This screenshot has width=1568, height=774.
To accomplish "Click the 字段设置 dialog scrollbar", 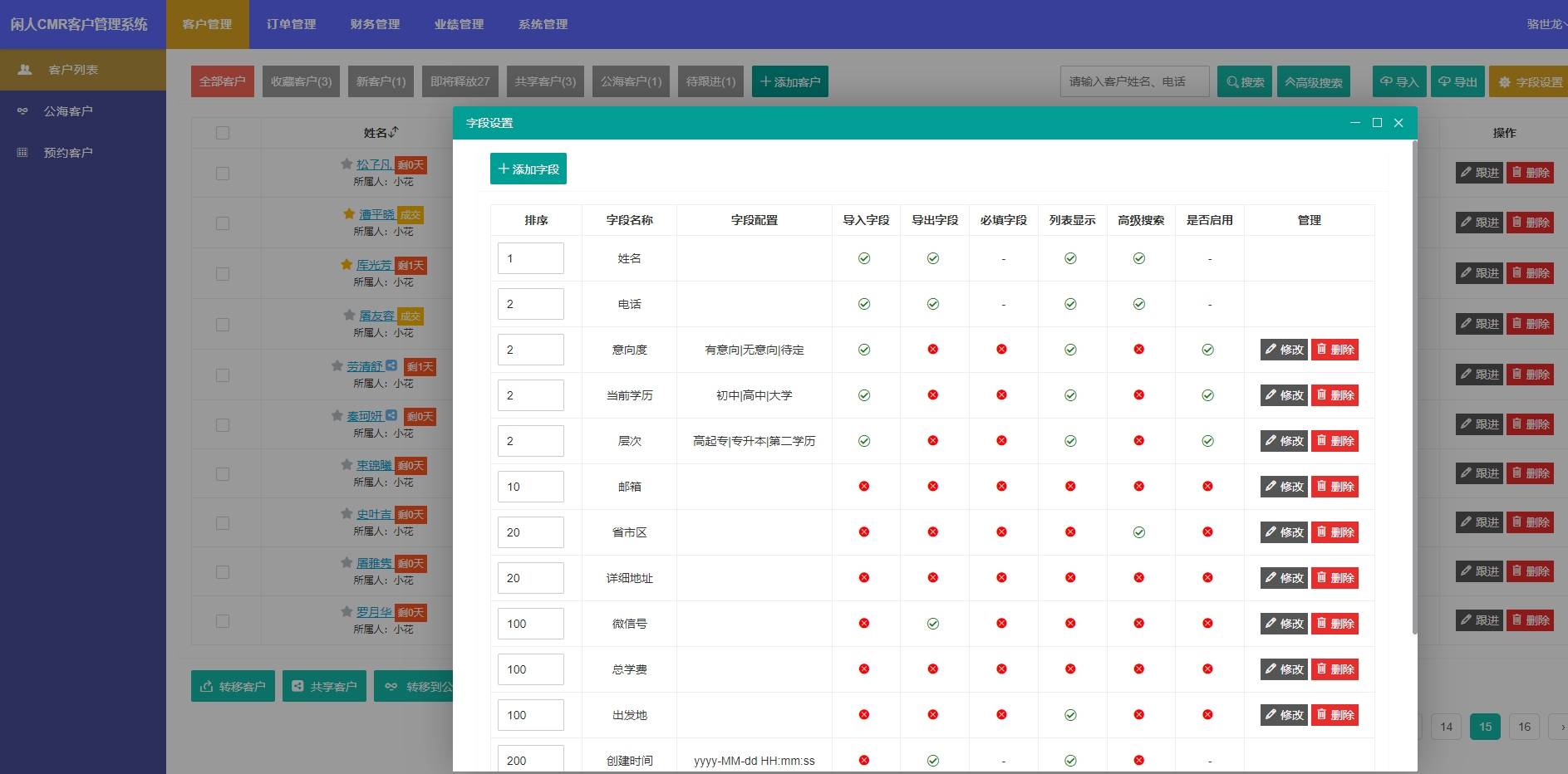I will [x=1414, y=387].
